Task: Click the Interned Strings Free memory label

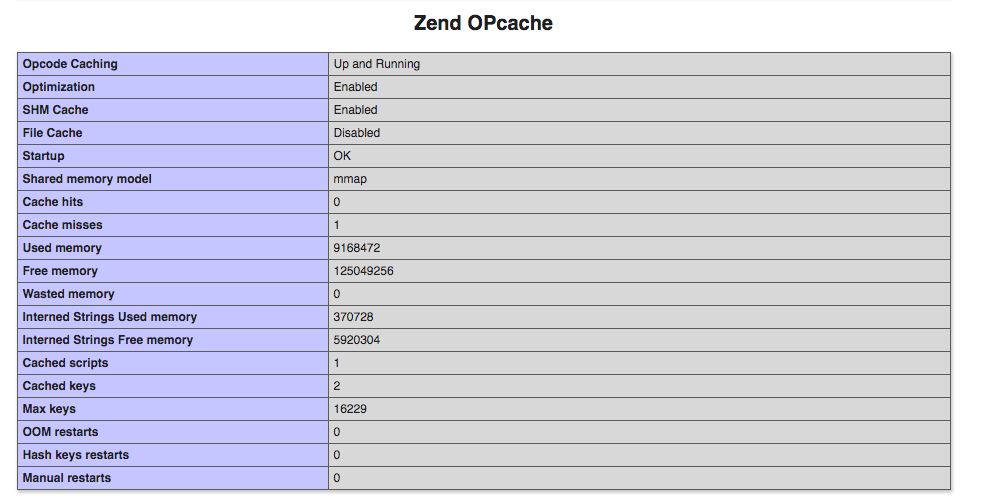Action: (x=108, y=340)
